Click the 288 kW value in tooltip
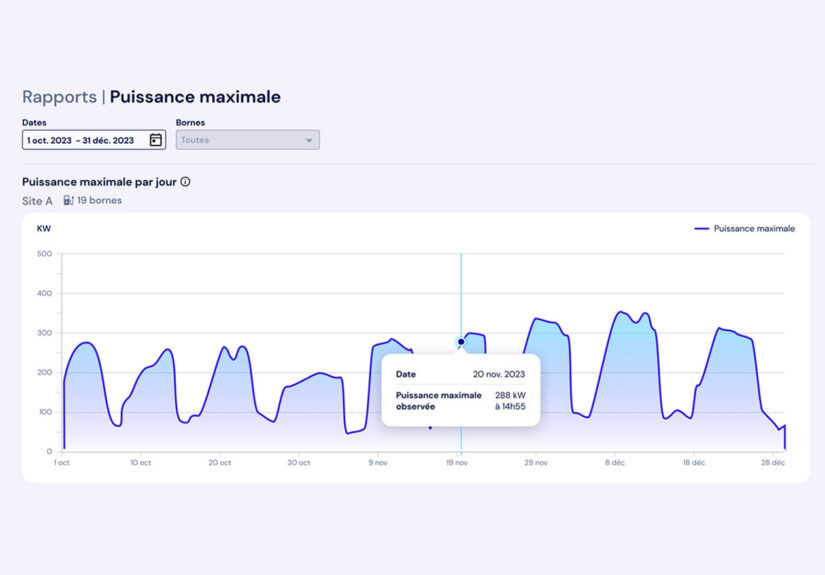This screenshot has height=575, width=825. [509, 395]
